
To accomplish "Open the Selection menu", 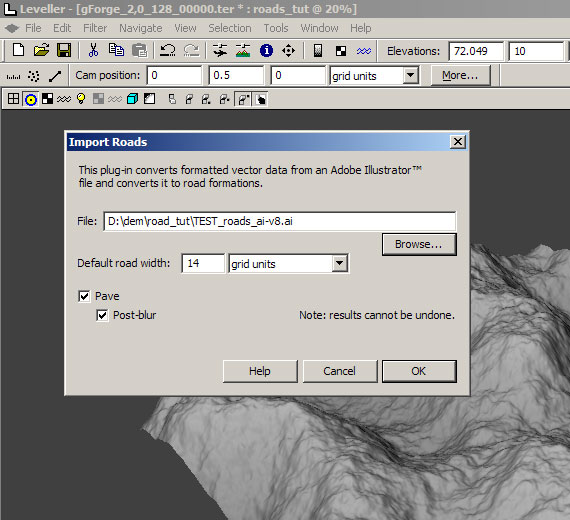I will click(x=230, y=28).
